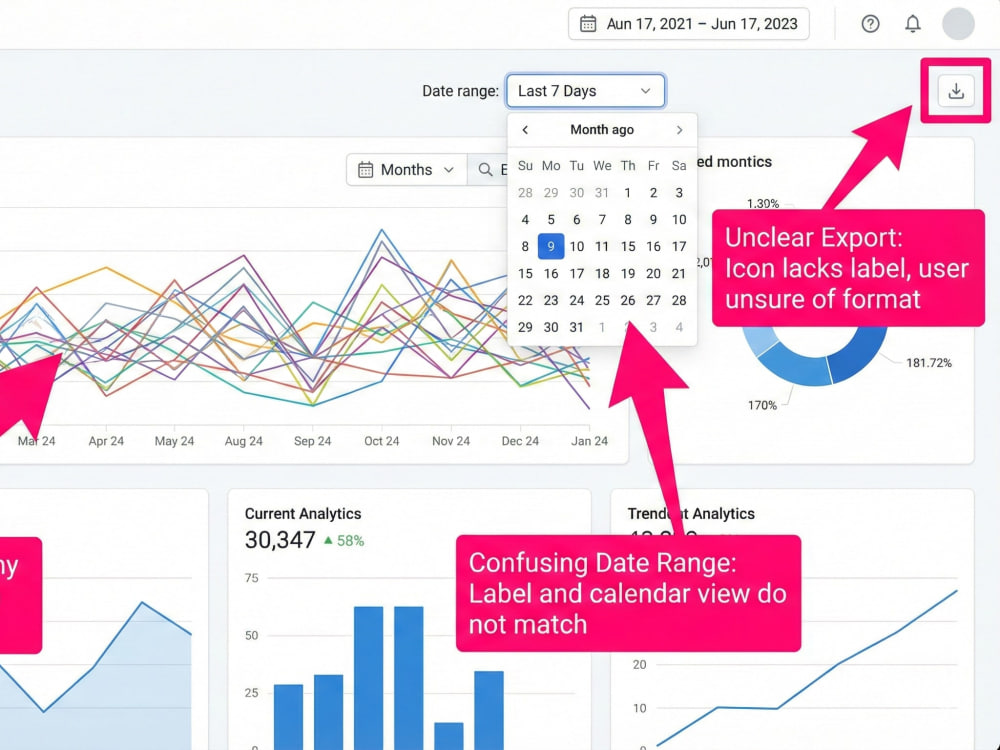Screen dimensions: 1000x750
Task: Click the search magnifier icon
Action: click(485, 170)
